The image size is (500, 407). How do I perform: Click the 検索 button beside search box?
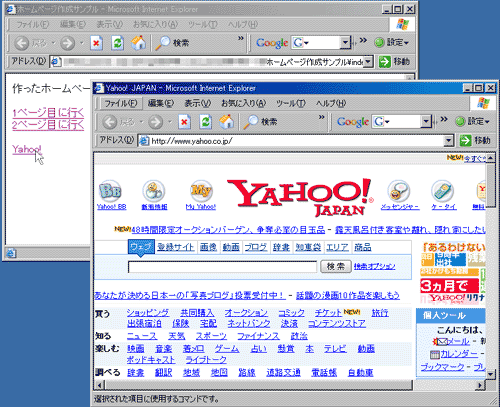[x=336, y=266]
